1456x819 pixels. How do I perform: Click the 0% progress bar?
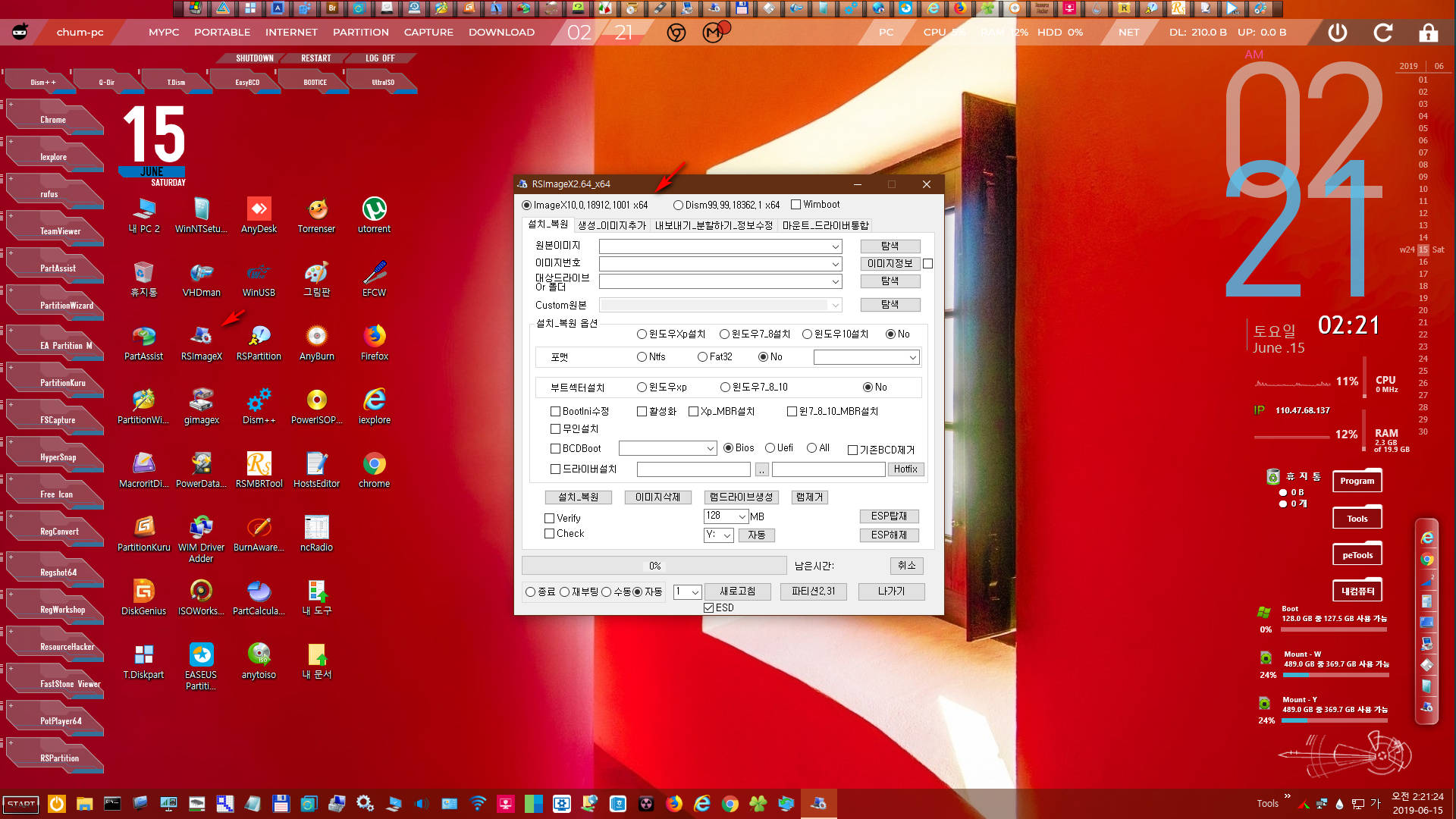point(654,566)
